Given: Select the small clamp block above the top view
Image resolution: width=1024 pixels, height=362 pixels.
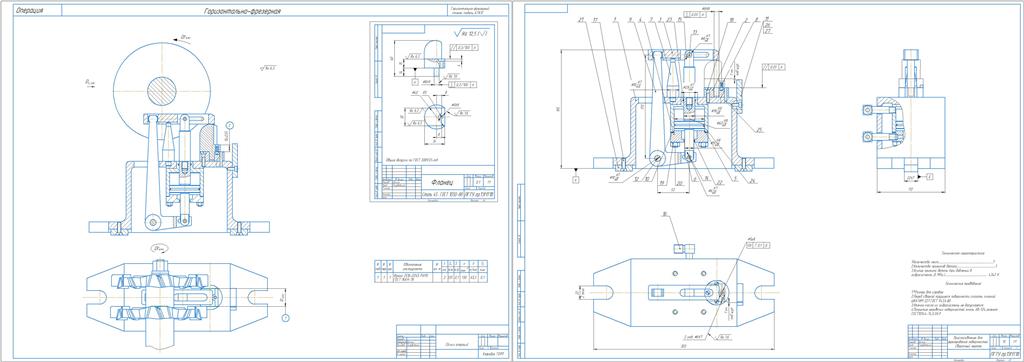Looking at the screenshot, I should pos(683,248).
